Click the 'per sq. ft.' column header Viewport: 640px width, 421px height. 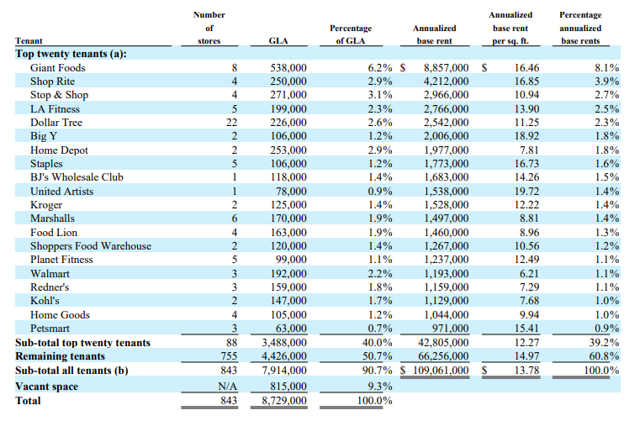coord(510,41)
